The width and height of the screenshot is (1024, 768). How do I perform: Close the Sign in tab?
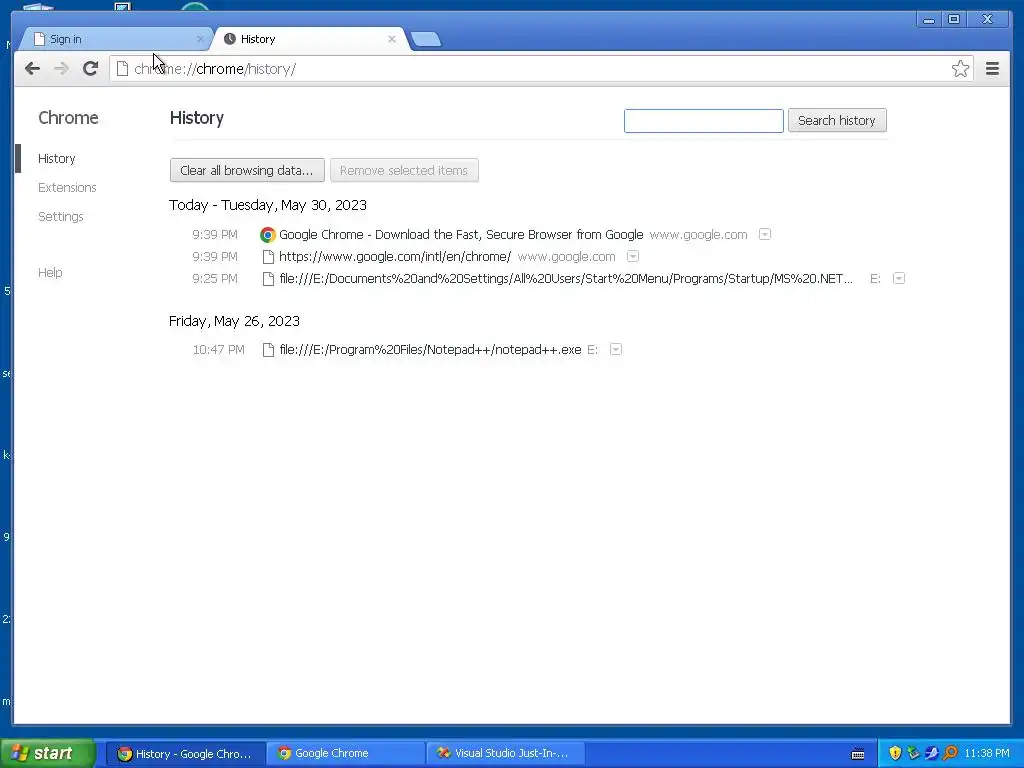point(200,39)
